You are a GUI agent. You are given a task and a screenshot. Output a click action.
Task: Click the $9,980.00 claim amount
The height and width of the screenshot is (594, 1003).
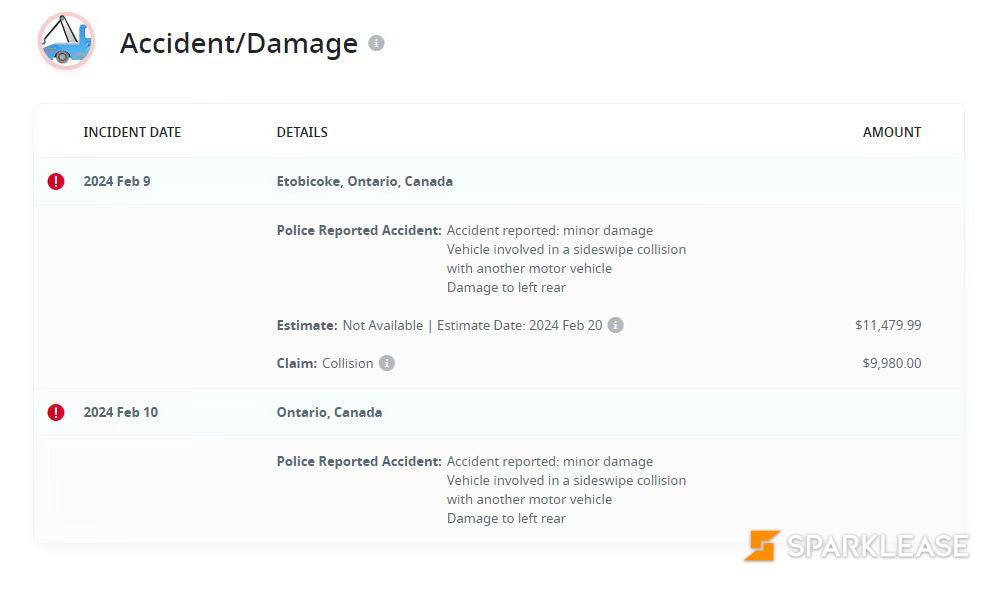pyautogui.click(x=892, y=363)
